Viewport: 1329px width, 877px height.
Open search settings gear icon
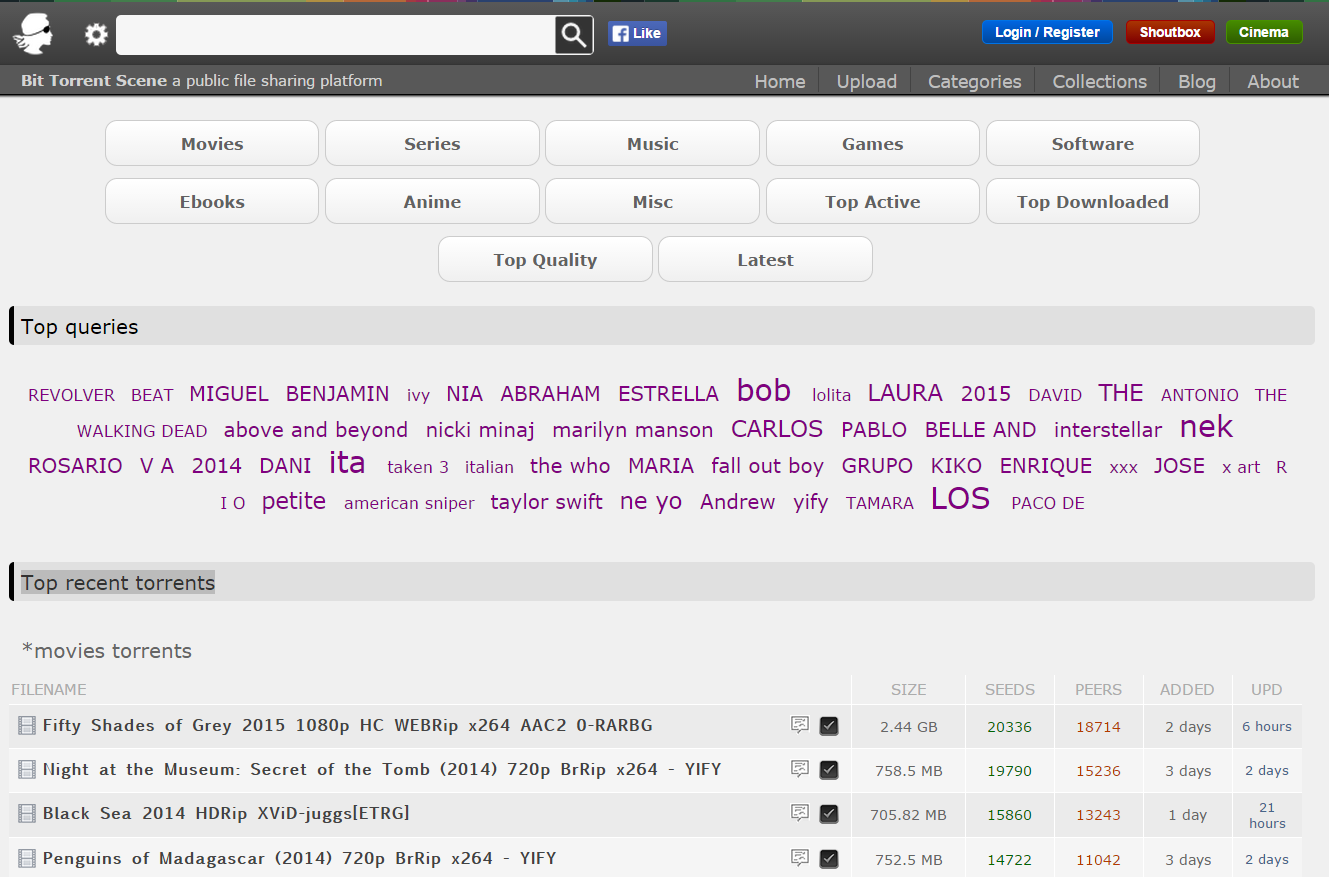pos(96,35)
